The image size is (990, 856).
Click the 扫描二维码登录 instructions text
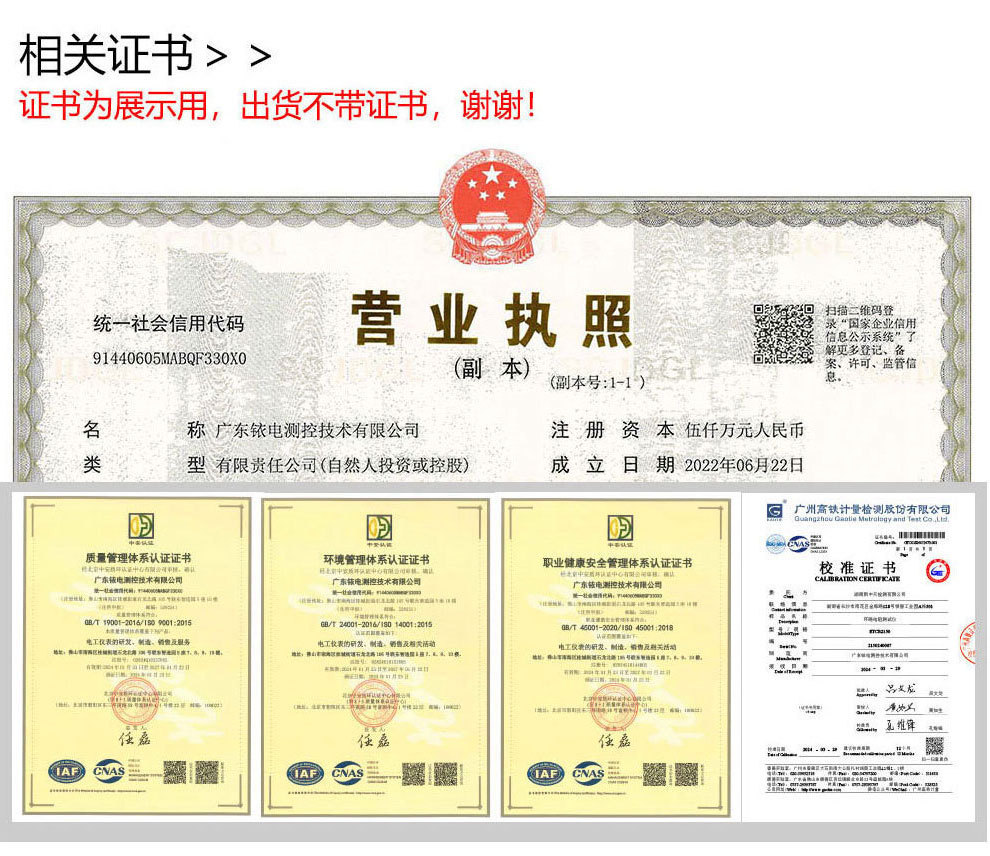pos(871,343)
